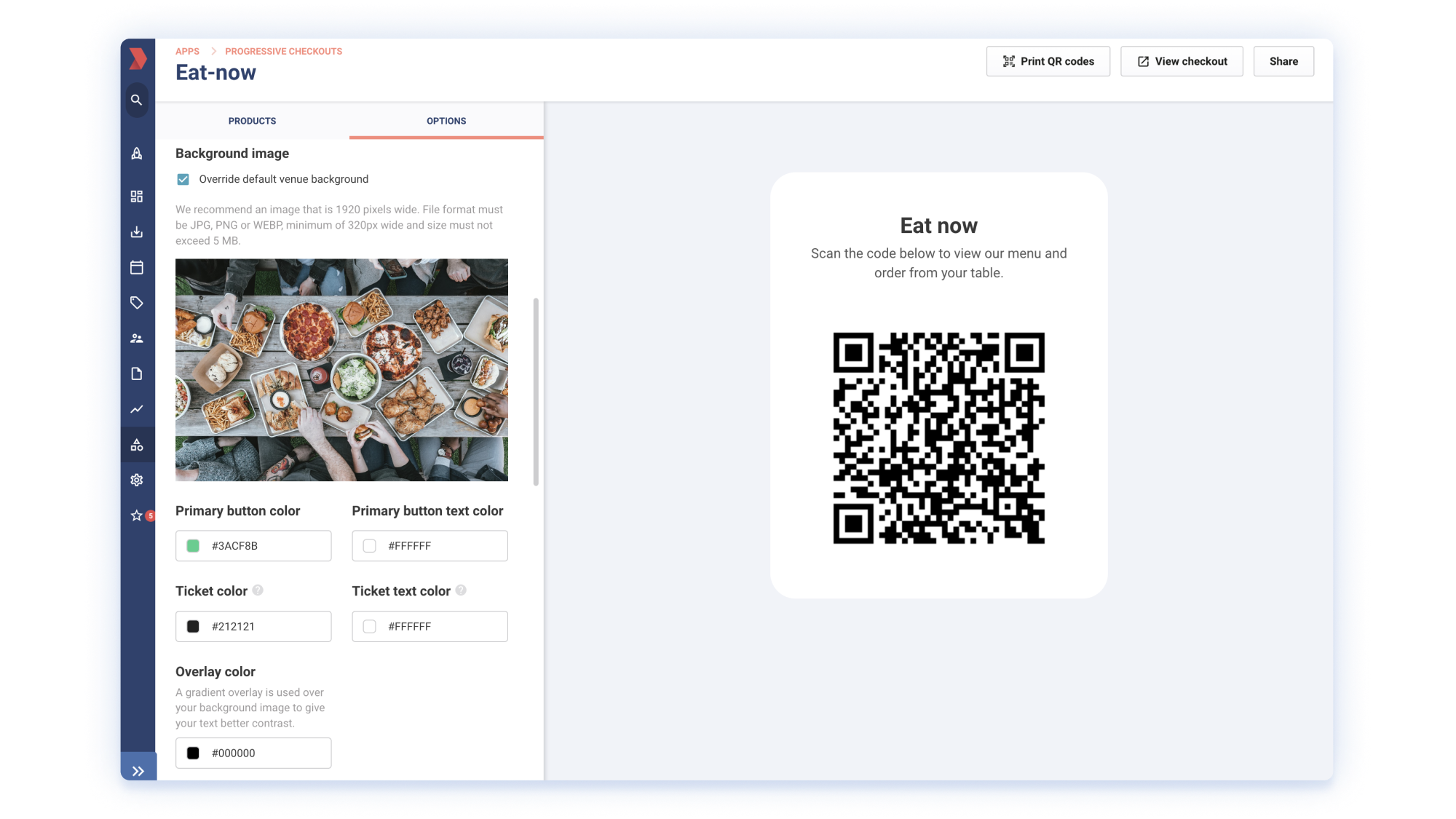Edit the Primary button color hex field #3ACF8B
The height and width of the screenshot is (819, 1456).
point(253,546)
